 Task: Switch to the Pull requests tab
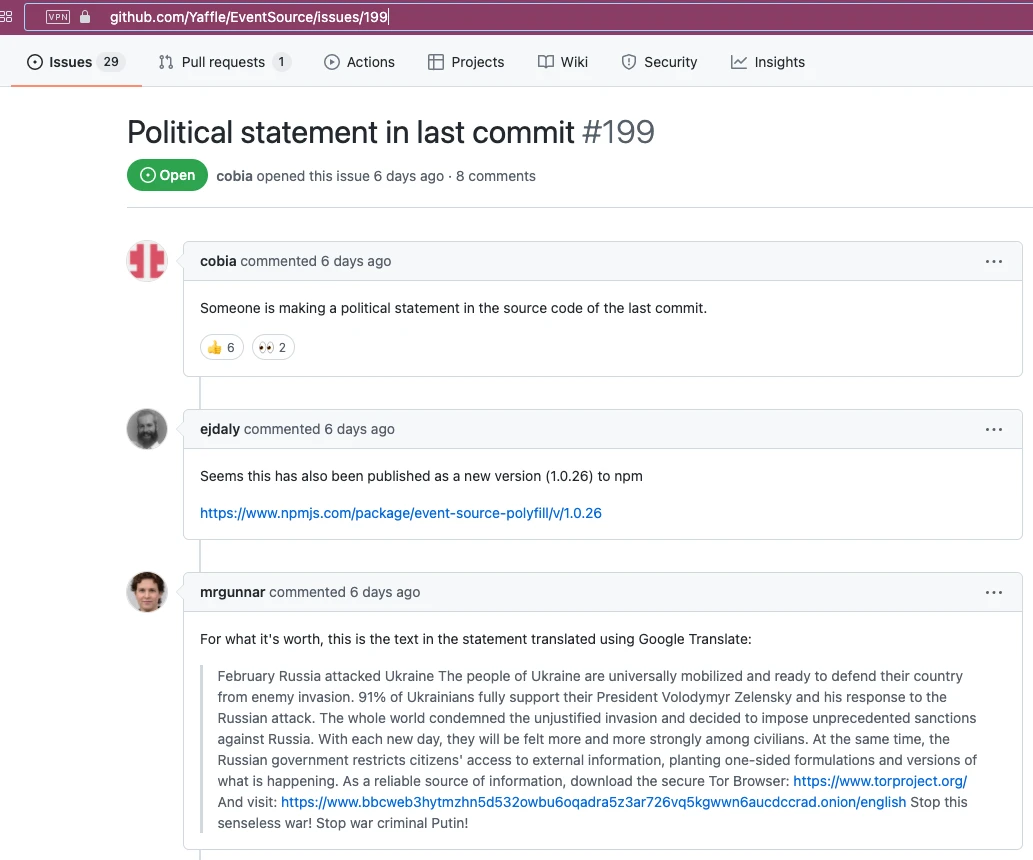click(224, 62)
